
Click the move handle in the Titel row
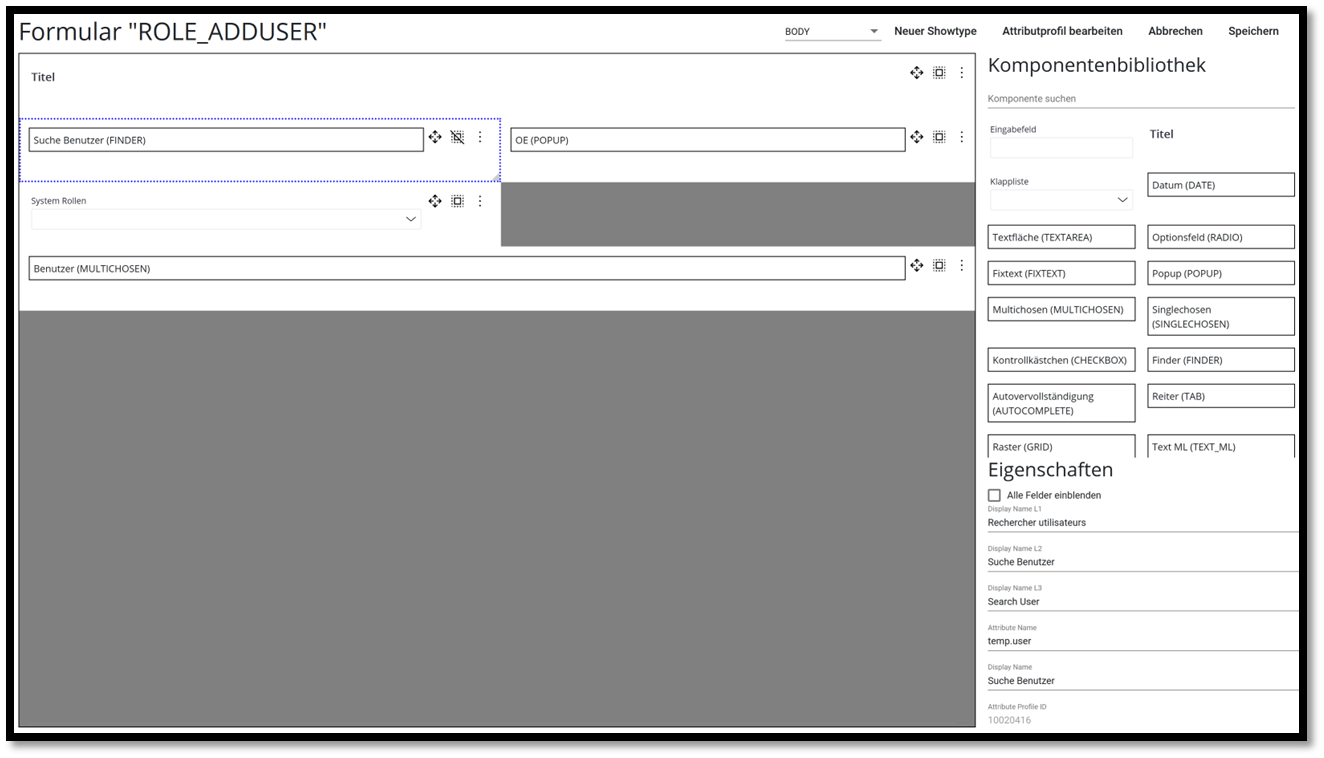point(917,73)
